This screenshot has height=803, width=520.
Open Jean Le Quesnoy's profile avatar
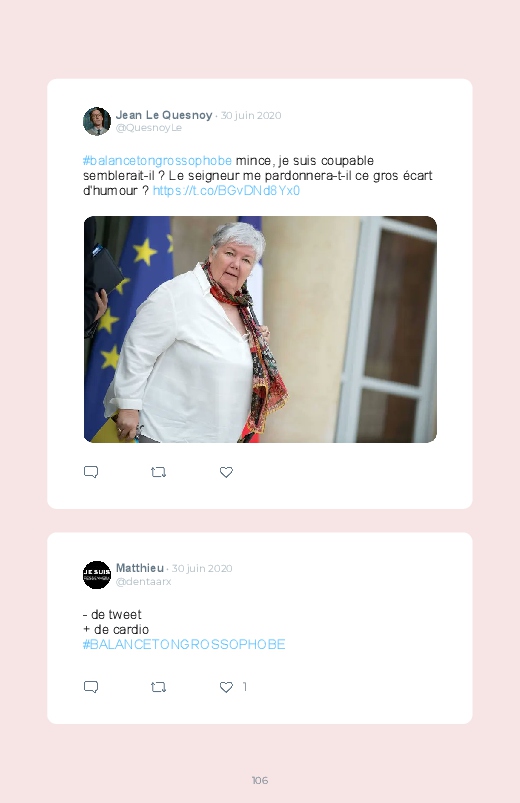[x=97, y=121]
